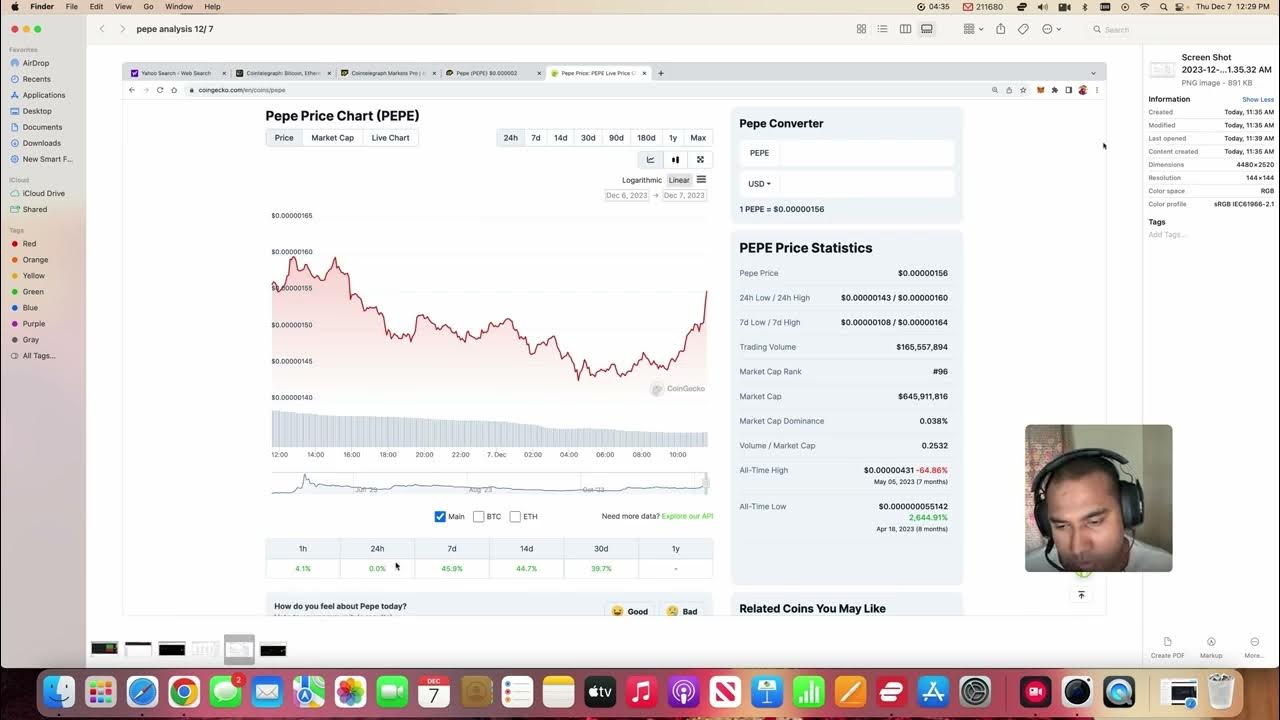Click Show Less in the Information panel
This screenshot has height=720, width=1280.
pos(1258,99)
